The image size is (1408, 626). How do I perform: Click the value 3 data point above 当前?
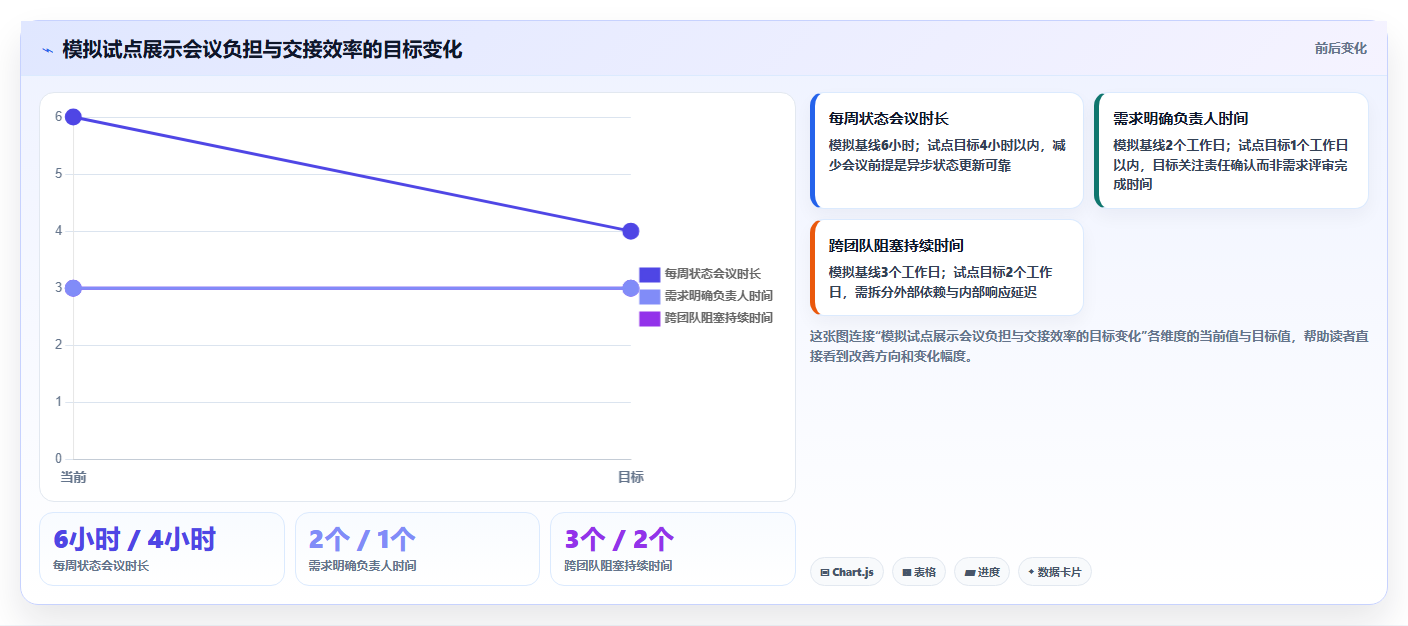pos(73,288)
